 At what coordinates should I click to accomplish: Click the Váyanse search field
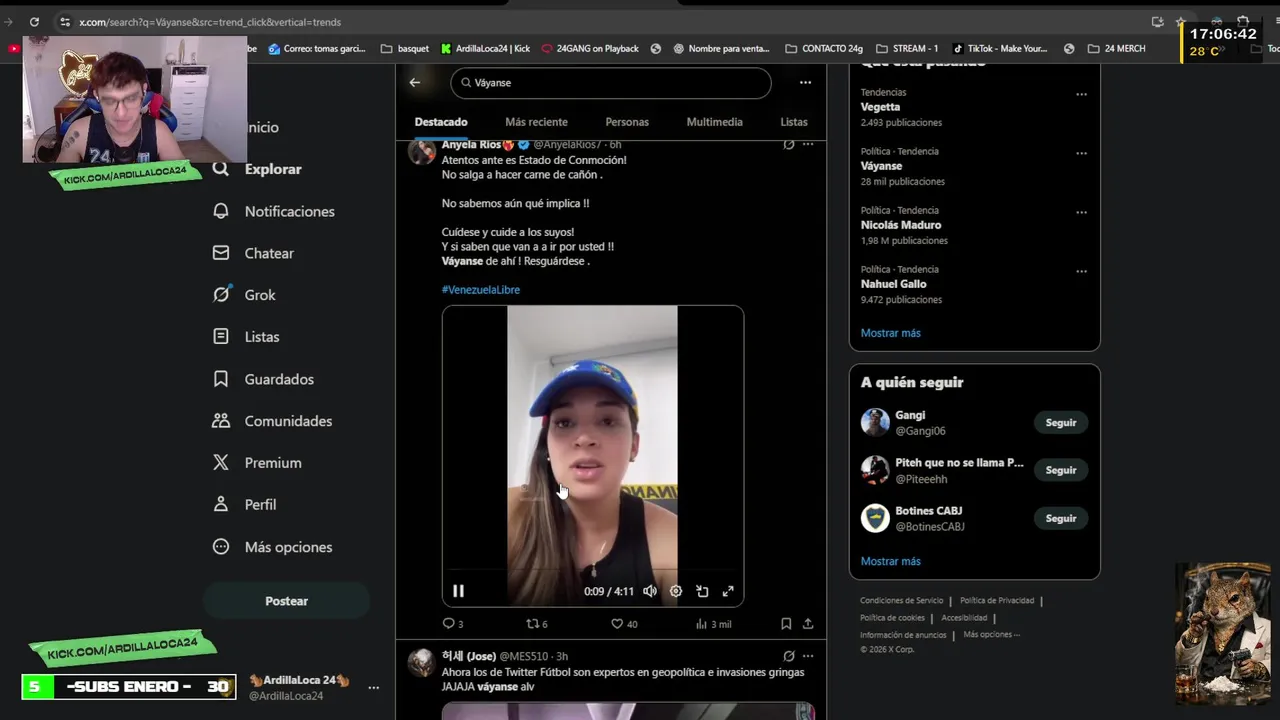[611, 83]
